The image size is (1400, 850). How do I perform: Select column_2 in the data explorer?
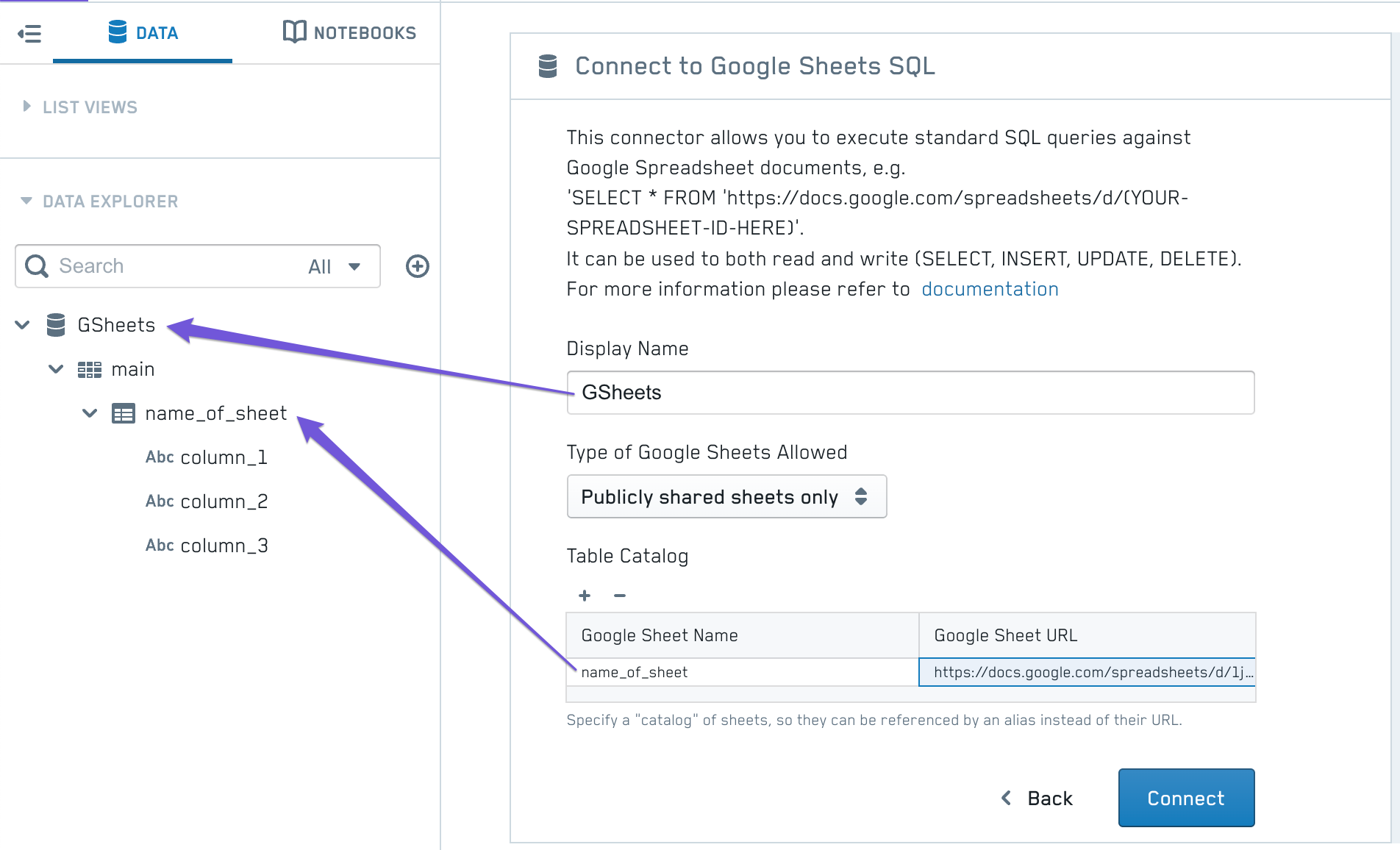[224, 501]
